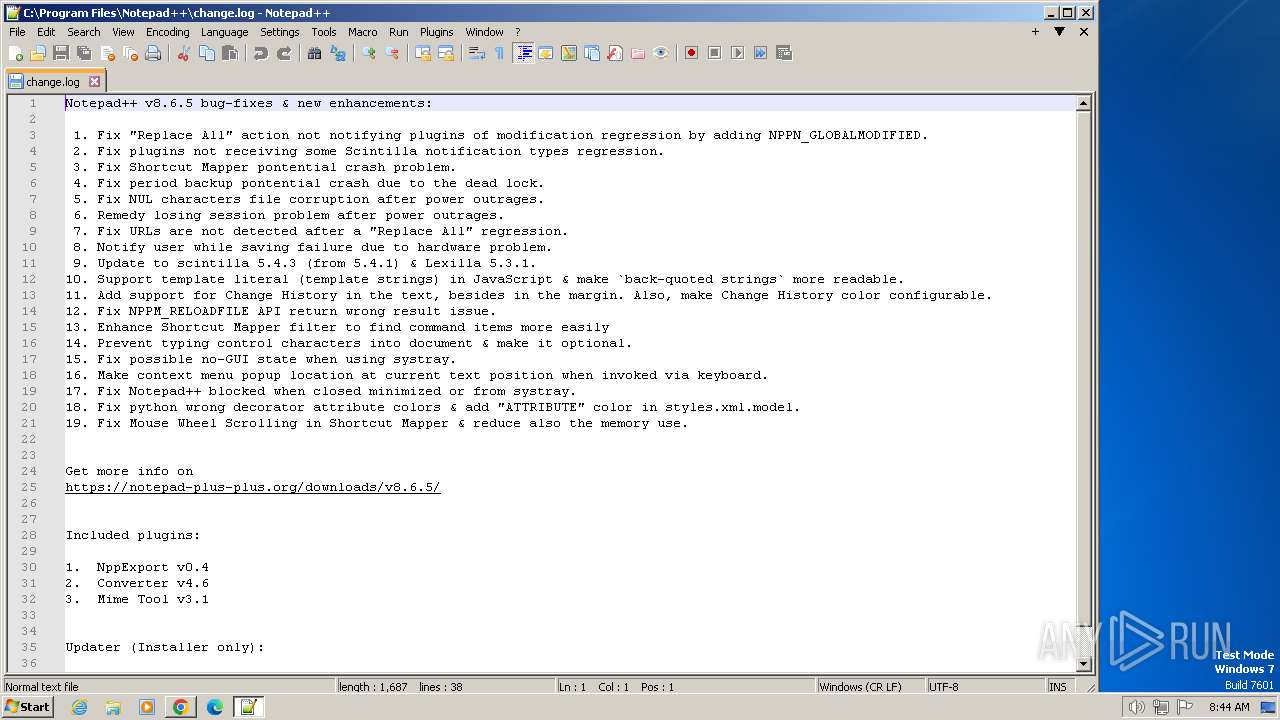The image size is (1280, 720).
Task: Click the vertical scrollbar thumb
Action: (1083, 368)
